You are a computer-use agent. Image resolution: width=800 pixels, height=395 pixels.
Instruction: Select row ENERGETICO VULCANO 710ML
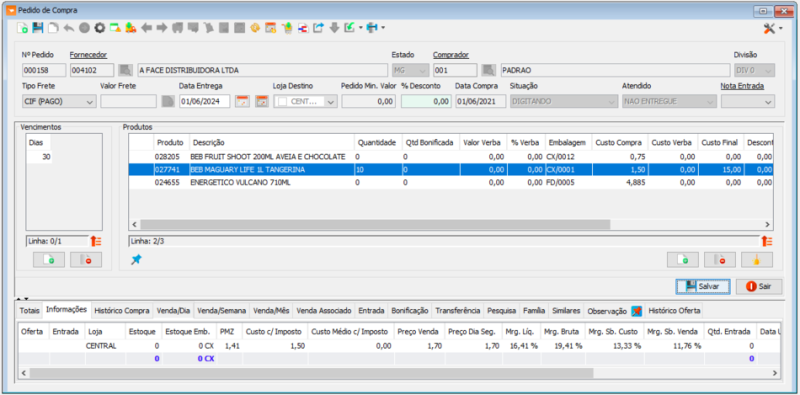[x=451, y=183]
